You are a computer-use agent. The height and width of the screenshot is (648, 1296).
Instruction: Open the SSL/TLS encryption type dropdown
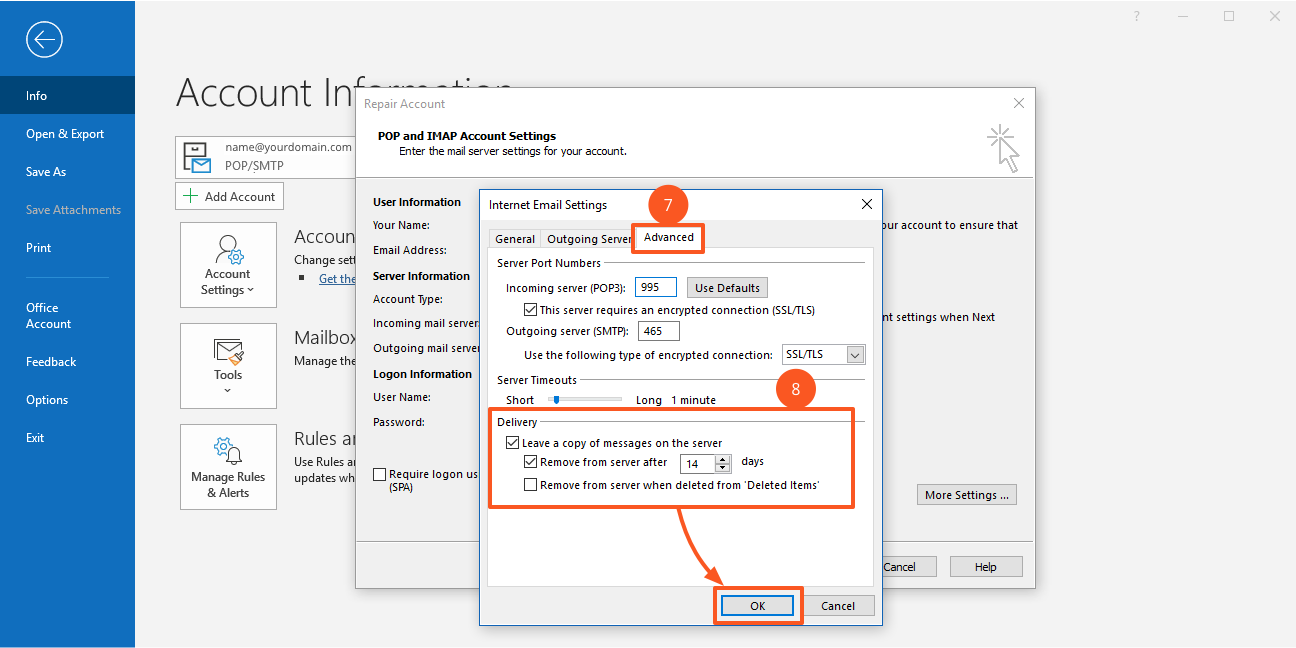[854, 355]
